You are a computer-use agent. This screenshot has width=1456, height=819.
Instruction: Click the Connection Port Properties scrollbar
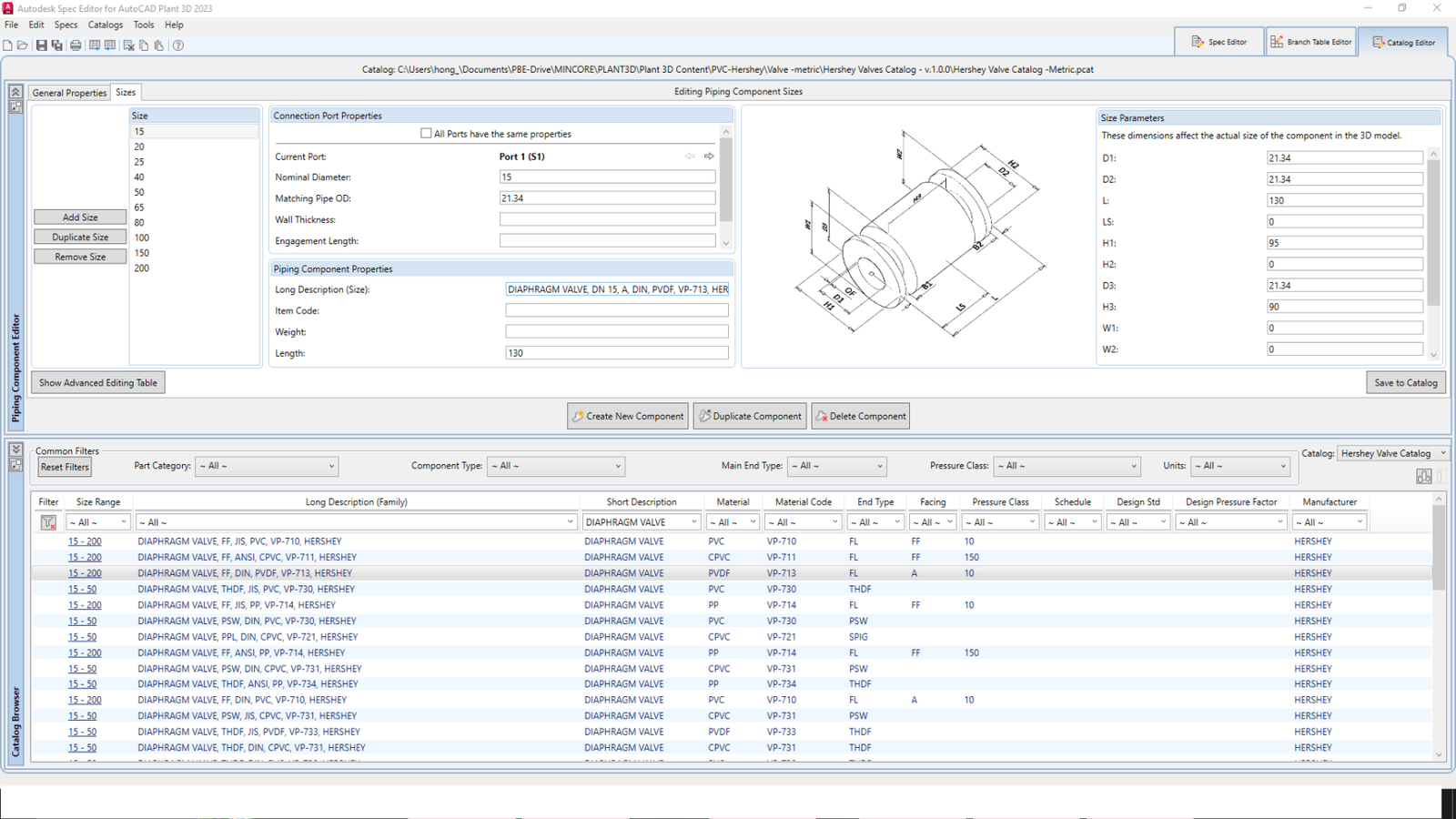[x=725, y=187]
